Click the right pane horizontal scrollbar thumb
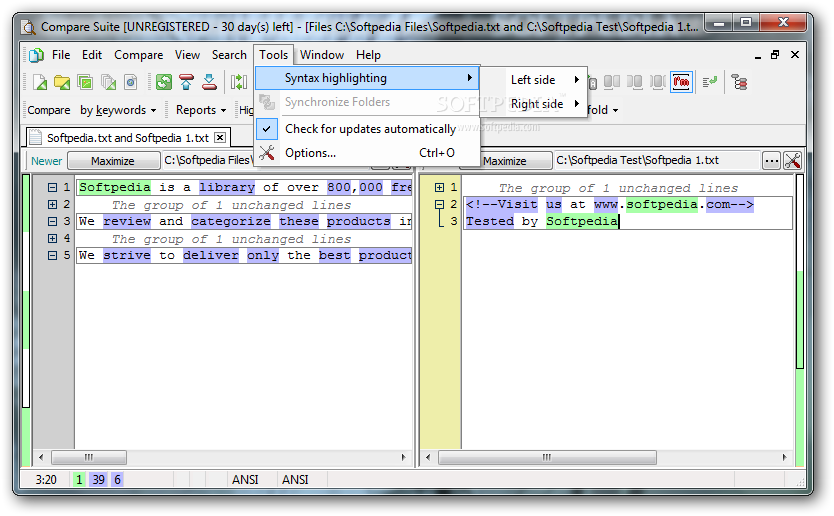Viewport: 834px width, 516px height. tap(547, 457)
